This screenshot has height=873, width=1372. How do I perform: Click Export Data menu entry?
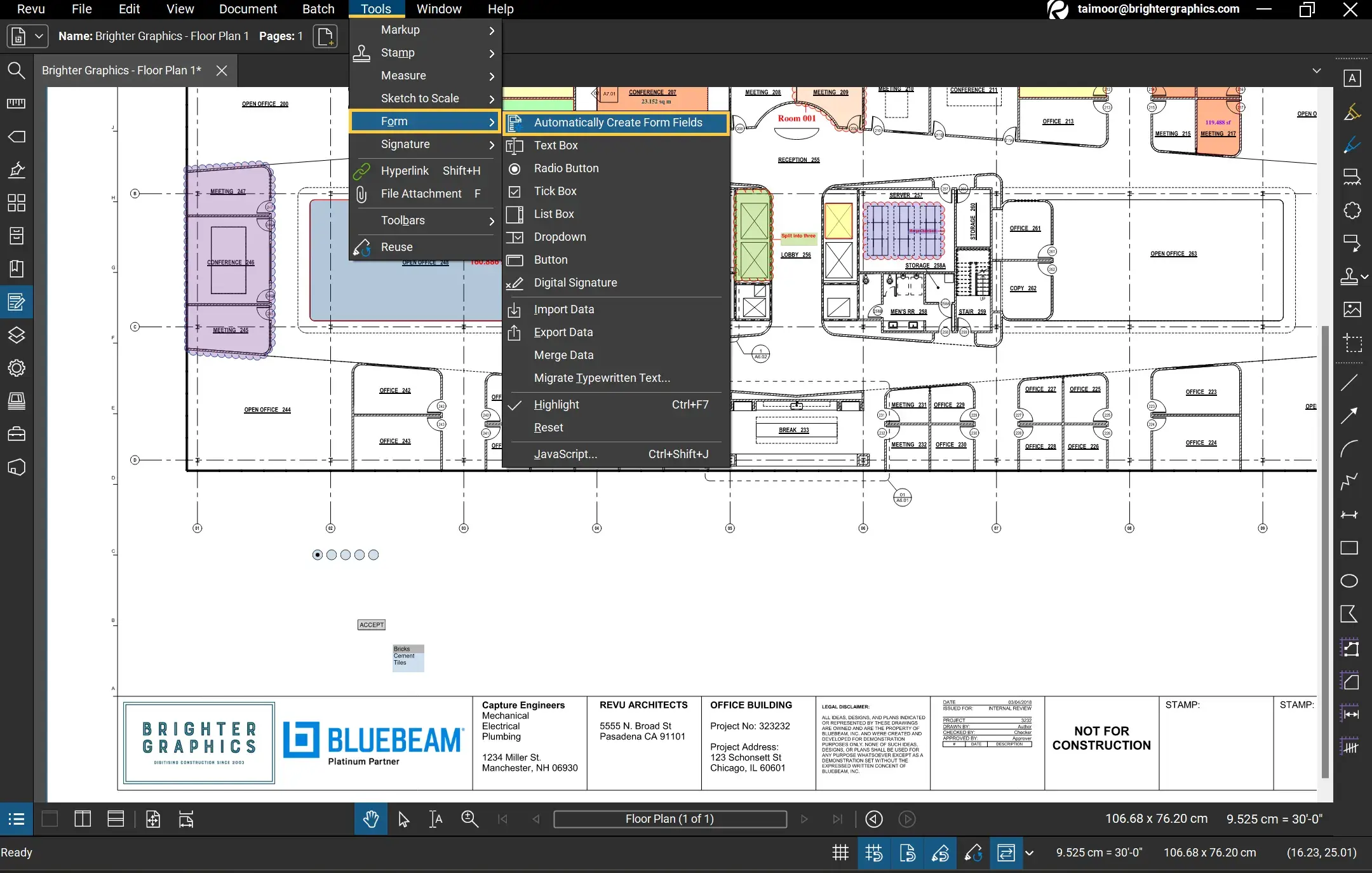(x=616, y=332)
